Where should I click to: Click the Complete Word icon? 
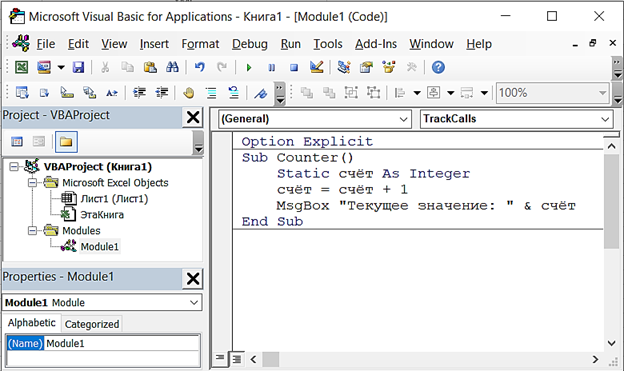tap(112, 93)
